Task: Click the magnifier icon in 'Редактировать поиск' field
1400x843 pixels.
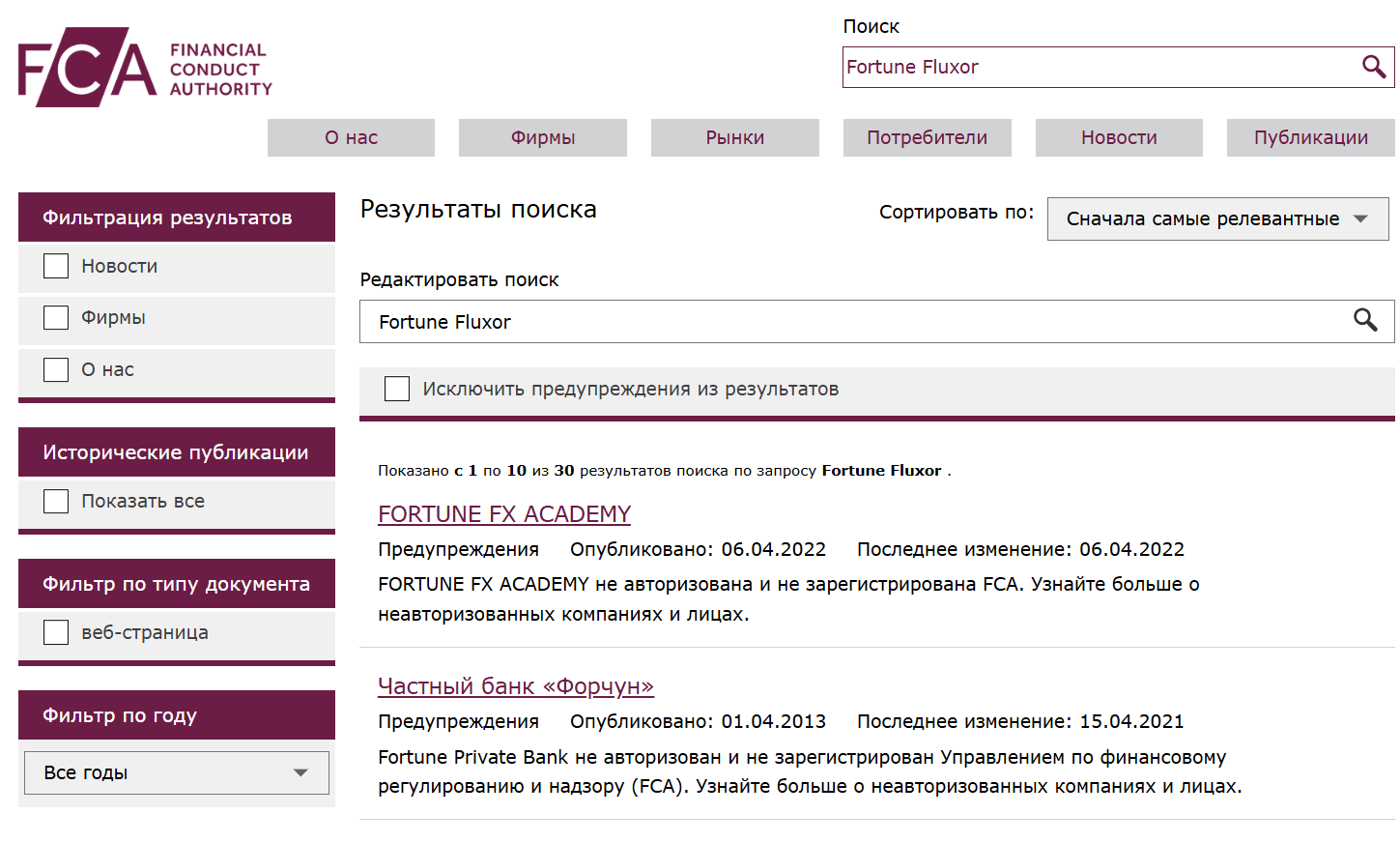Action: 1365,321
